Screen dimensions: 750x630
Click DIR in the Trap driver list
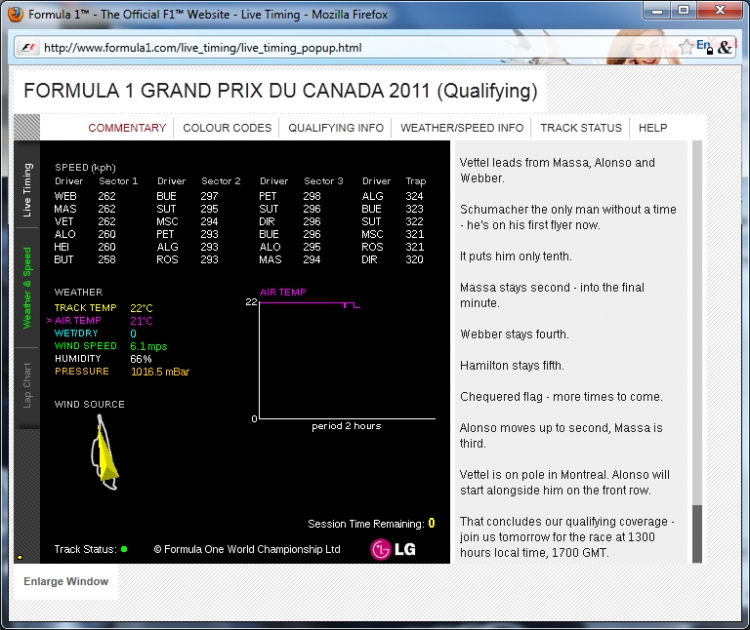(x=370, y=260)
